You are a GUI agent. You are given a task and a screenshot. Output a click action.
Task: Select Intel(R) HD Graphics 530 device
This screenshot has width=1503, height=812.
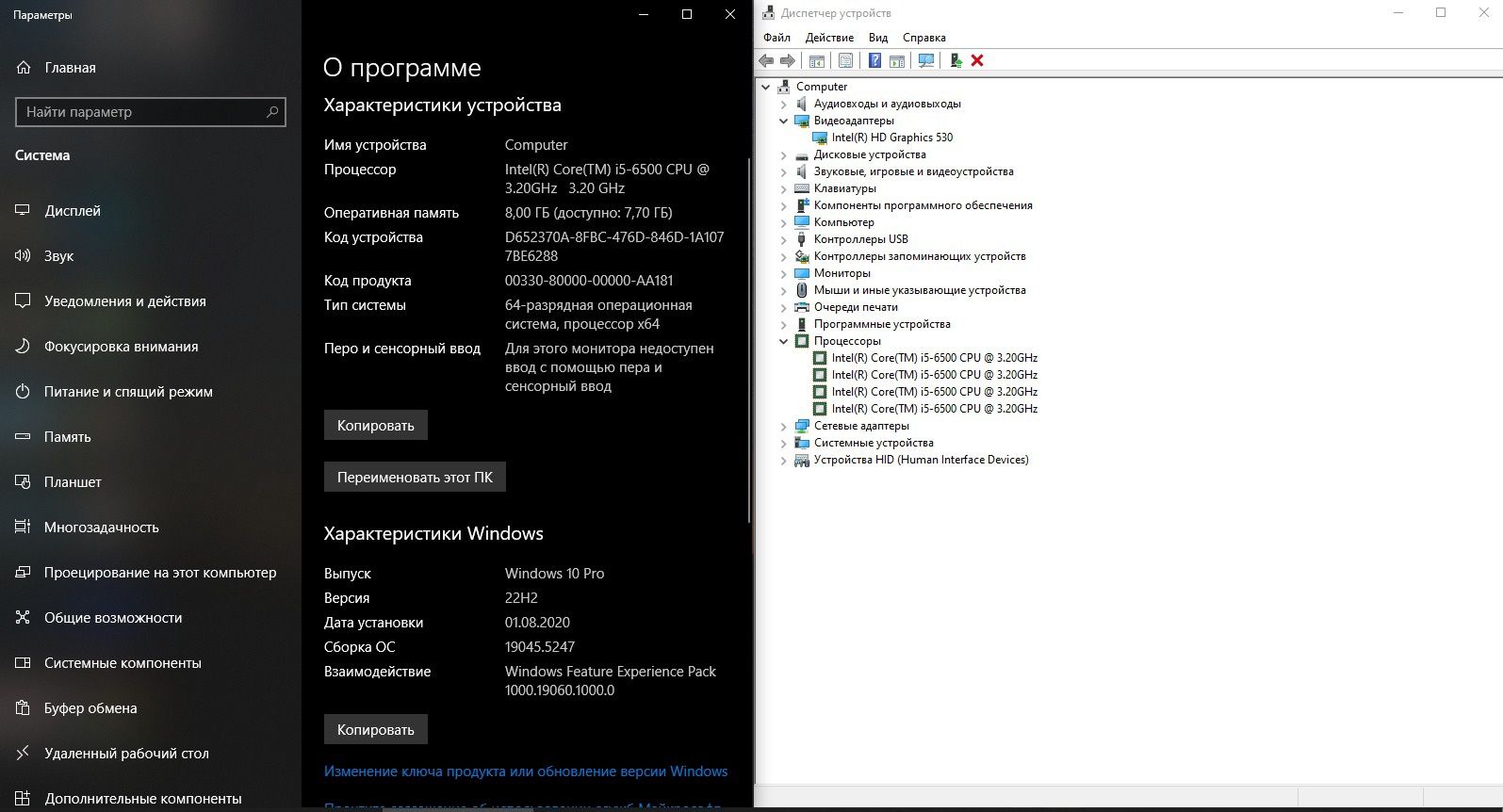[x=892, y=138]
